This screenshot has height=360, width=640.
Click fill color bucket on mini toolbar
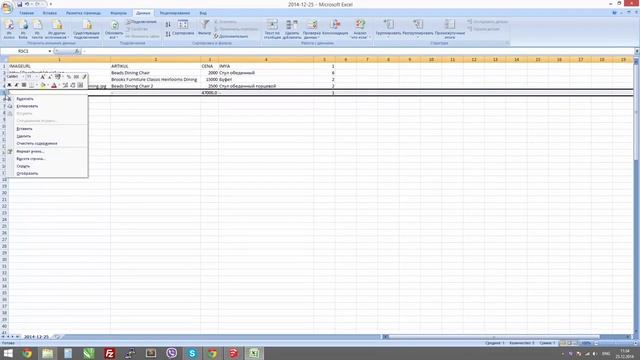(x=42, y=85)
